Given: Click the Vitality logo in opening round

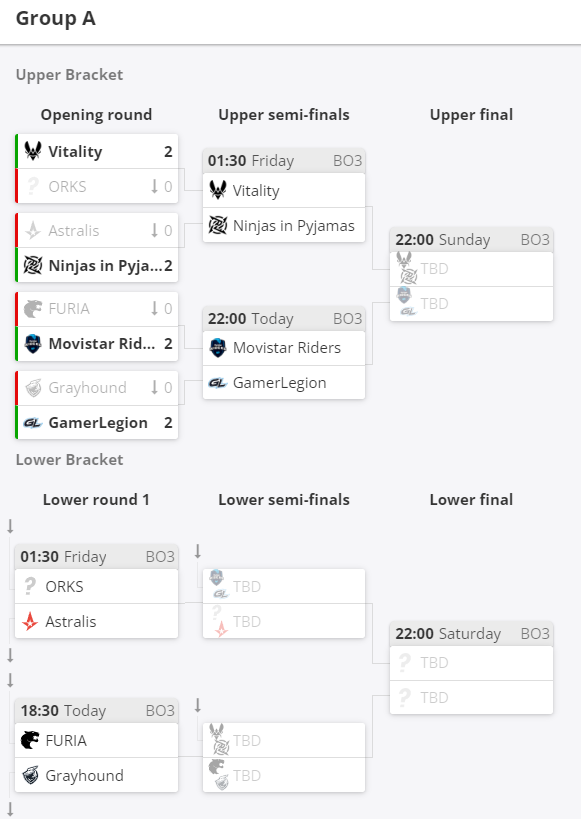Looking at the screenshot, I should tap(33, 151).
